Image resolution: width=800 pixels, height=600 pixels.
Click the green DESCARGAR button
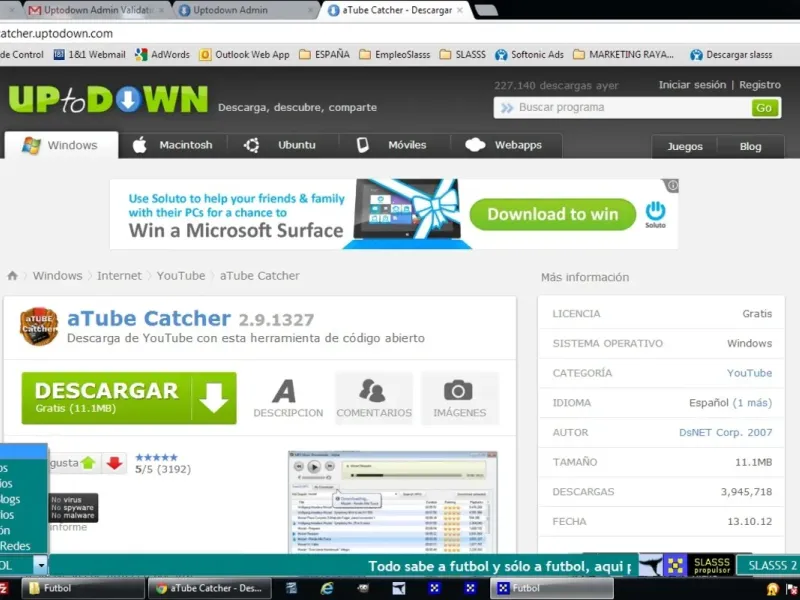[129, 398]
